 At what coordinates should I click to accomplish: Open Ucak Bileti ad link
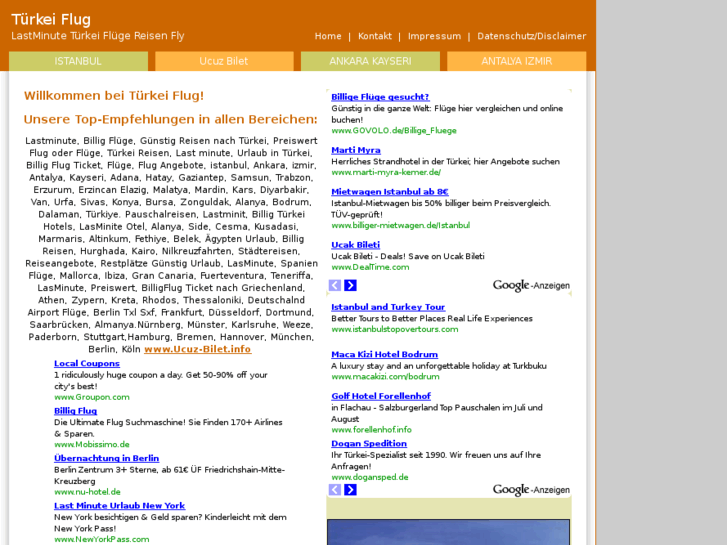355,245
